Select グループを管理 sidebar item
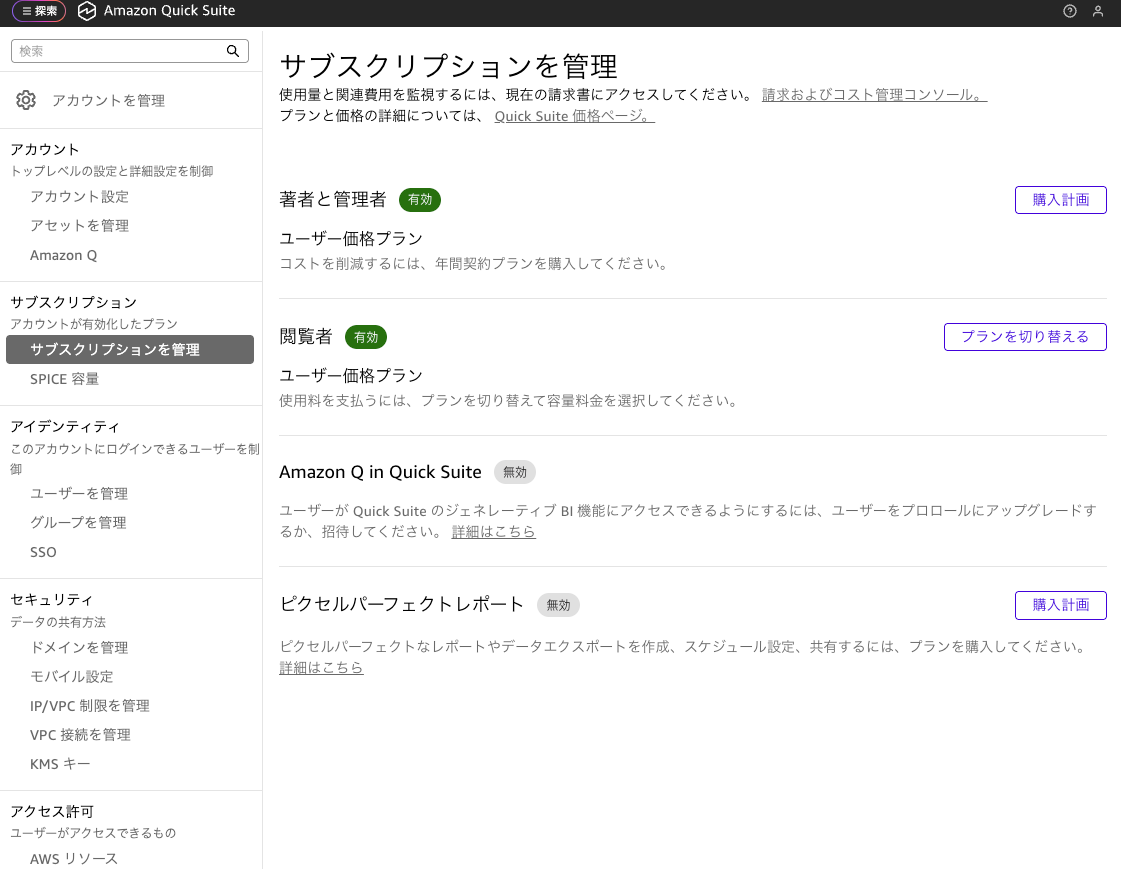Screen dimensions: 1121x869 coord(78,523)
